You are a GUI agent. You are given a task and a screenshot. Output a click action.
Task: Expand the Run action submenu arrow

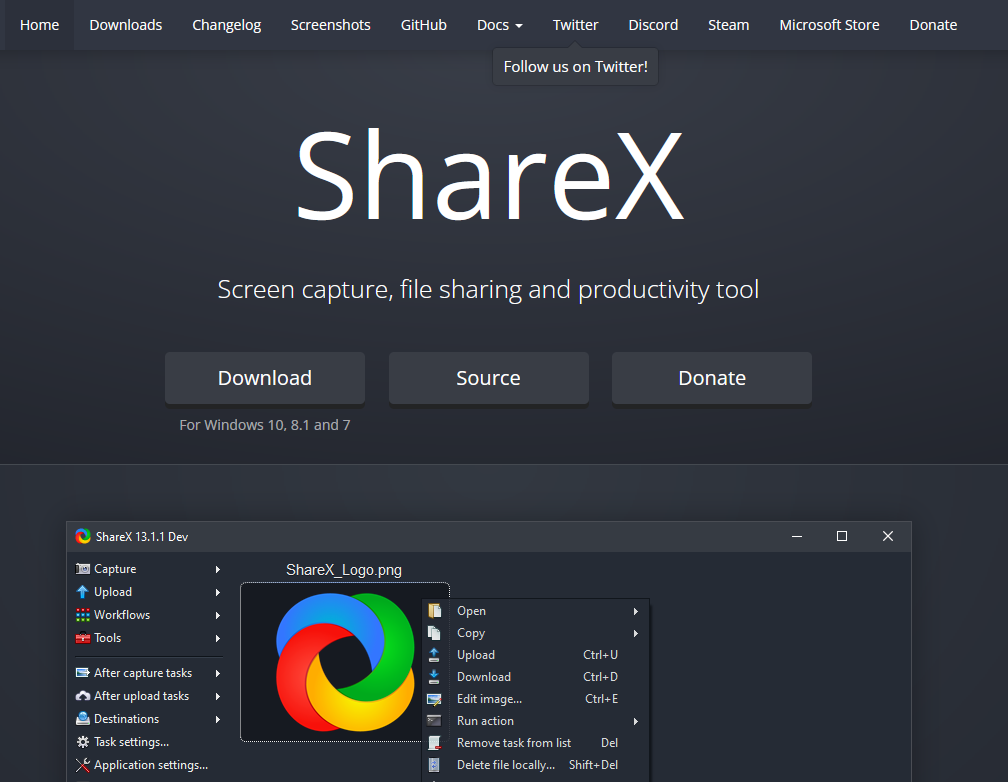coord(636,722)
